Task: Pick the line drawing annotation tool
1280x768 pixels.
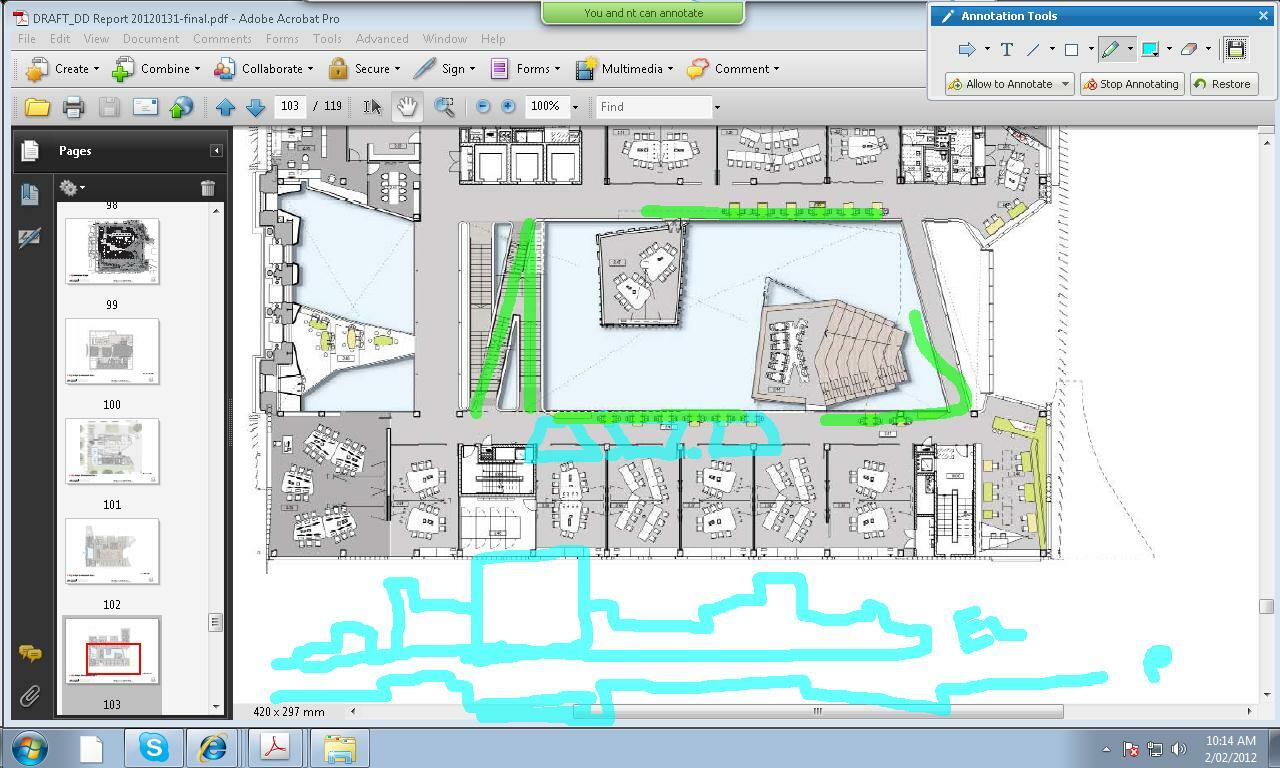Action: [1033, 49]
